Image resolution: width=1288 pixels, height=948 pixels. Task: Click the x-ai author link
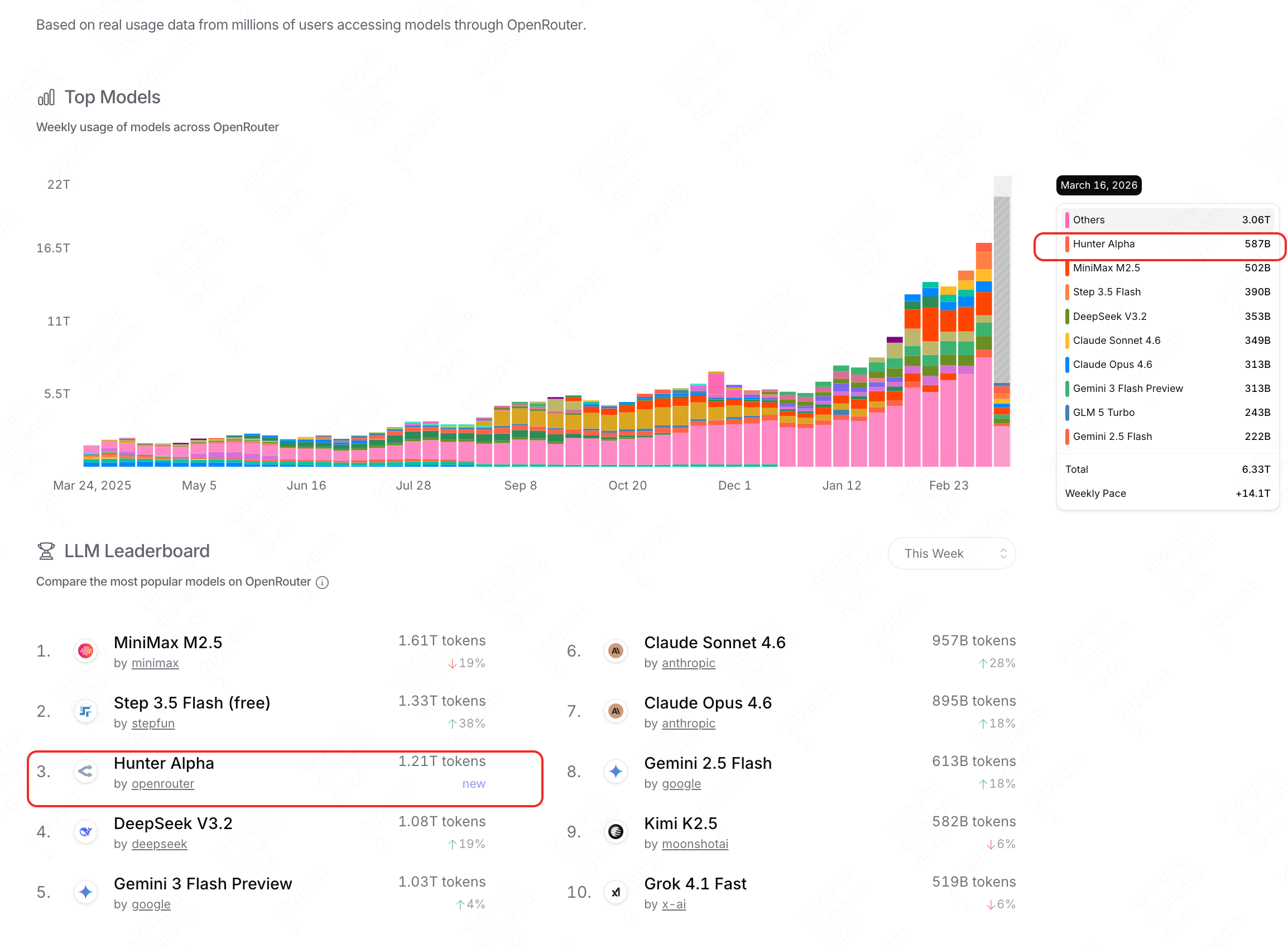click(673, 904)
